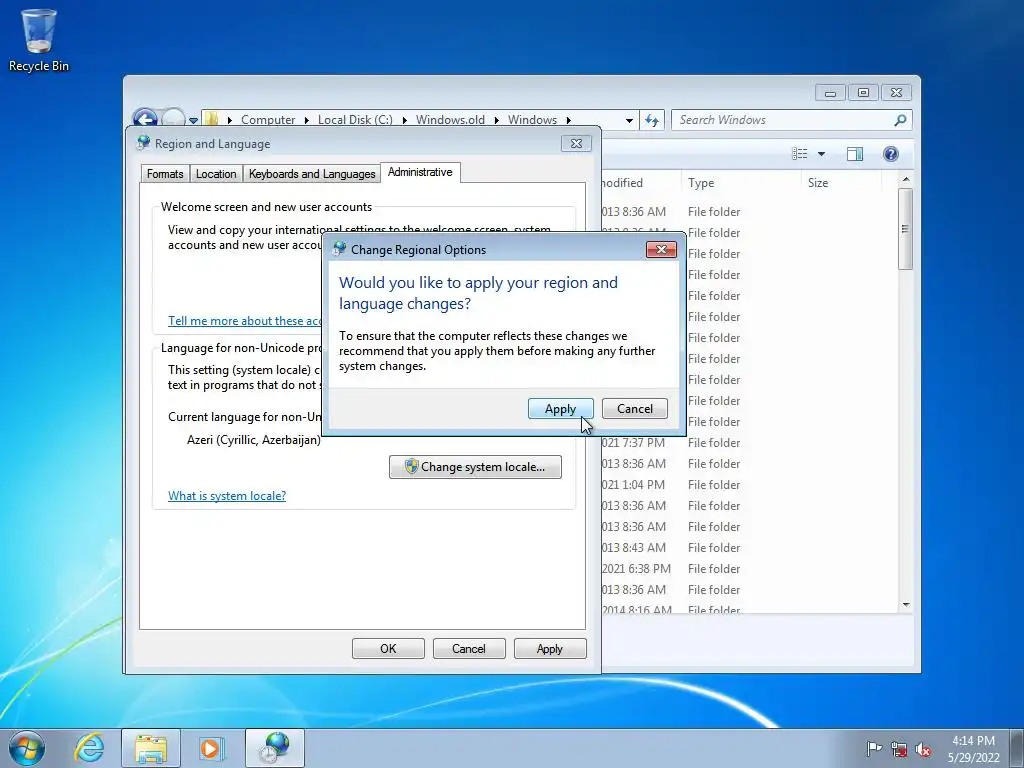1024x768 pixels.
Task: Click the Computer breadcrumb segment
Action: tap(268, 120)
